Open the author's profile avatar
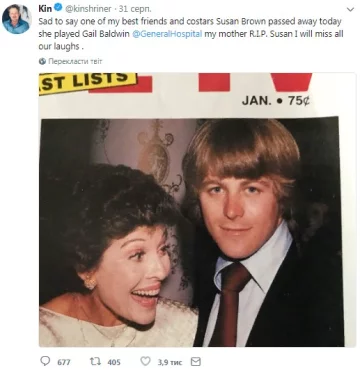This screenshot has width=360, height=370. coord(16,19)
